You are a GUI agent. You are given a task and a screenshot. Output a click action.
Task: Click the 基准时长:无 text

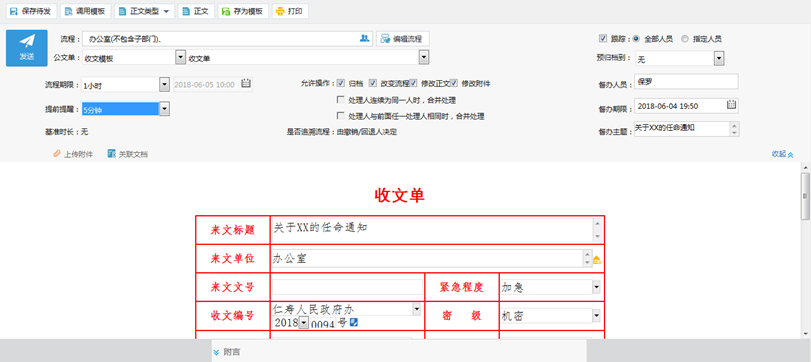66,132
